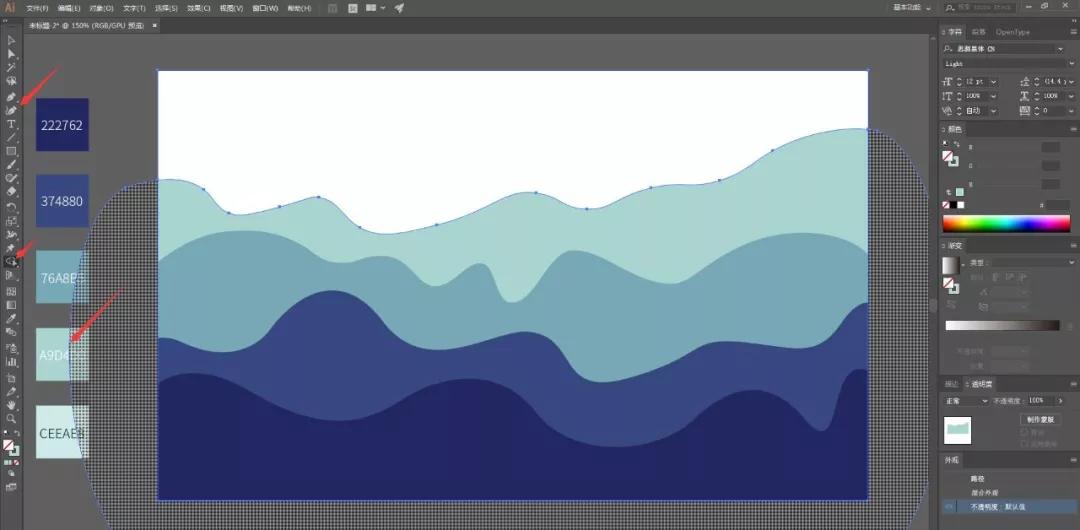Select the Shape Builder tool

coord(11,261)
